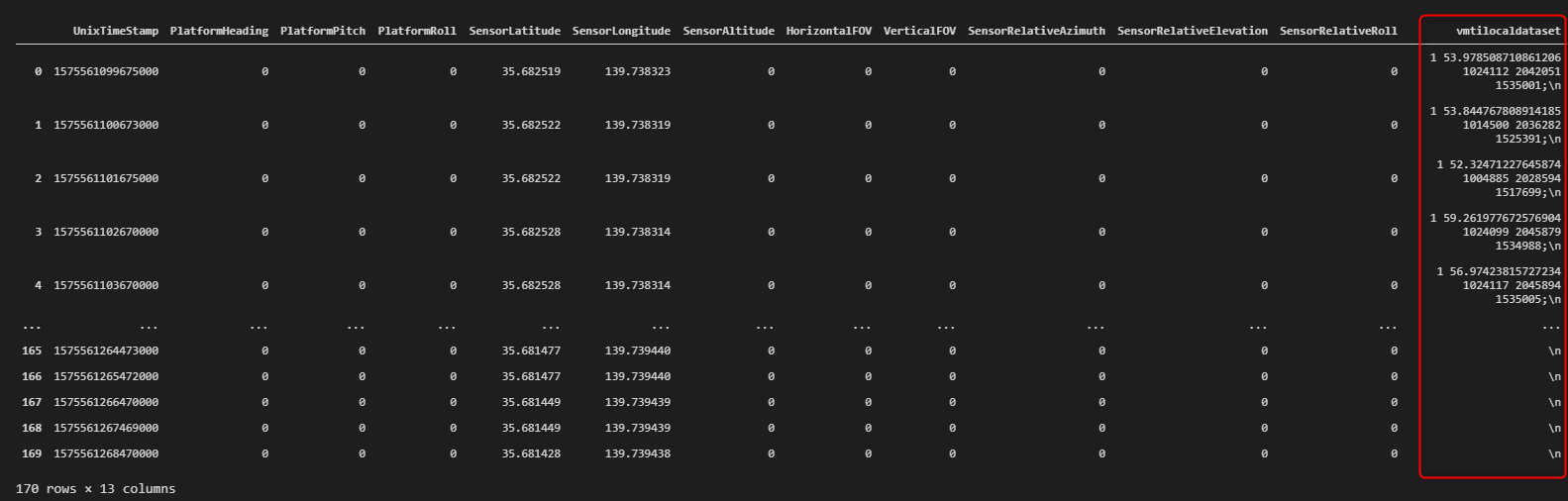Select the PlatformPitch column header
This screenshot has height=501, width=1568.
[323, 31]
